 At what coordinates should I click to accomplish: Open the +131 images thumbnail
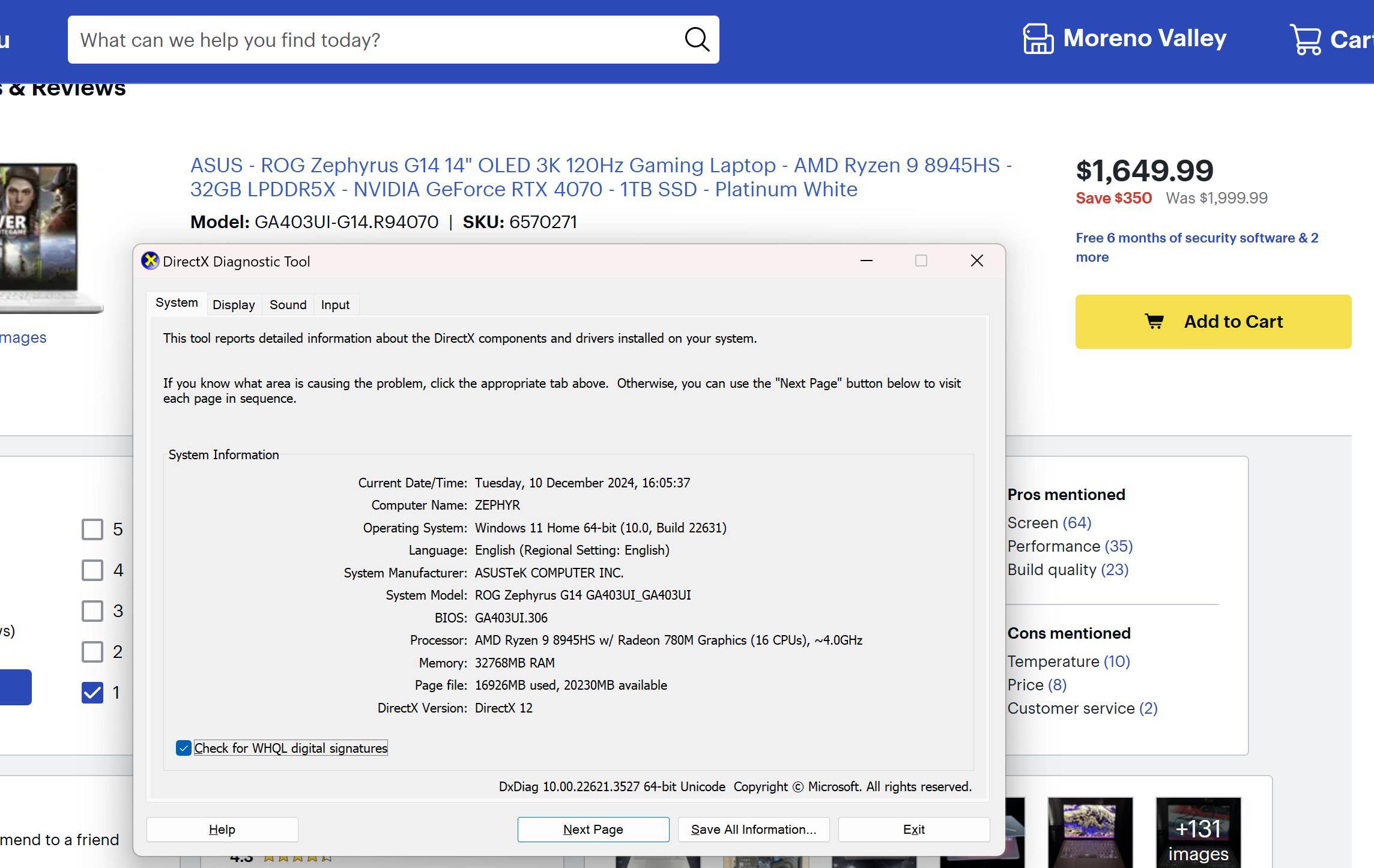point(1197,833)
